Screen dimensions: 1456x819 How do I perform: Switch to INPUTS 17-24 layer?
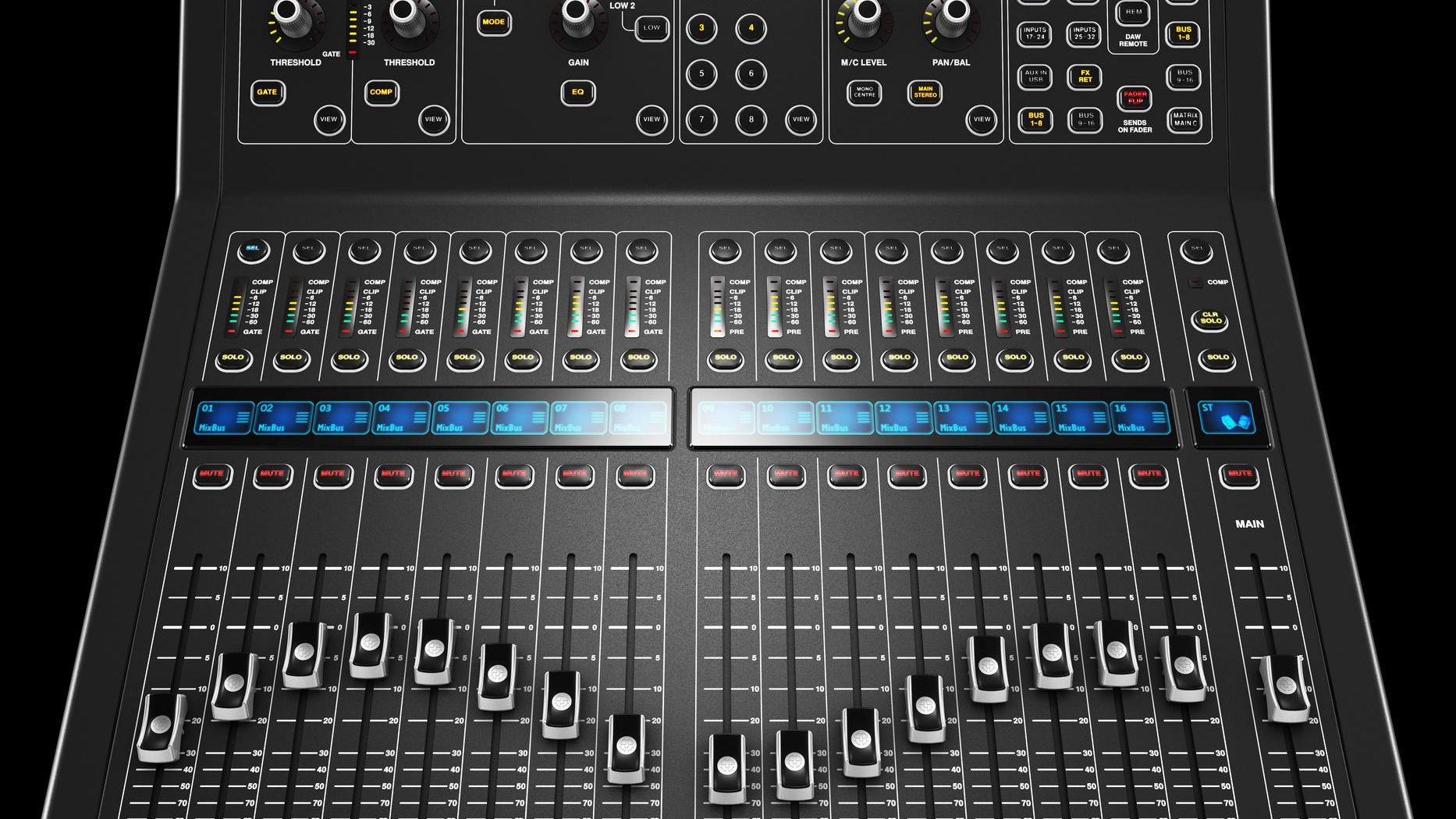pos(1035,34)
